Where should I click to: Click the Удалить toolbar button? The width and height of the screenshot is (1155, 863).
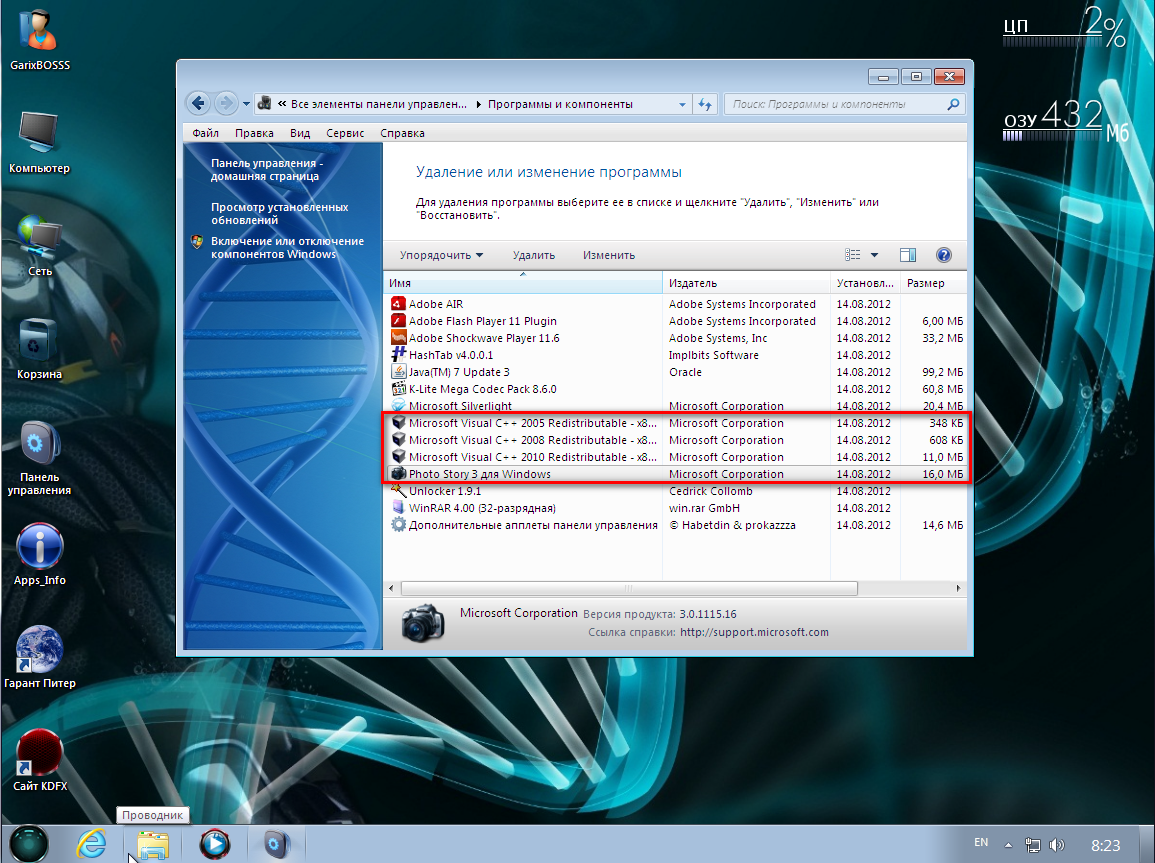point(533,255)
